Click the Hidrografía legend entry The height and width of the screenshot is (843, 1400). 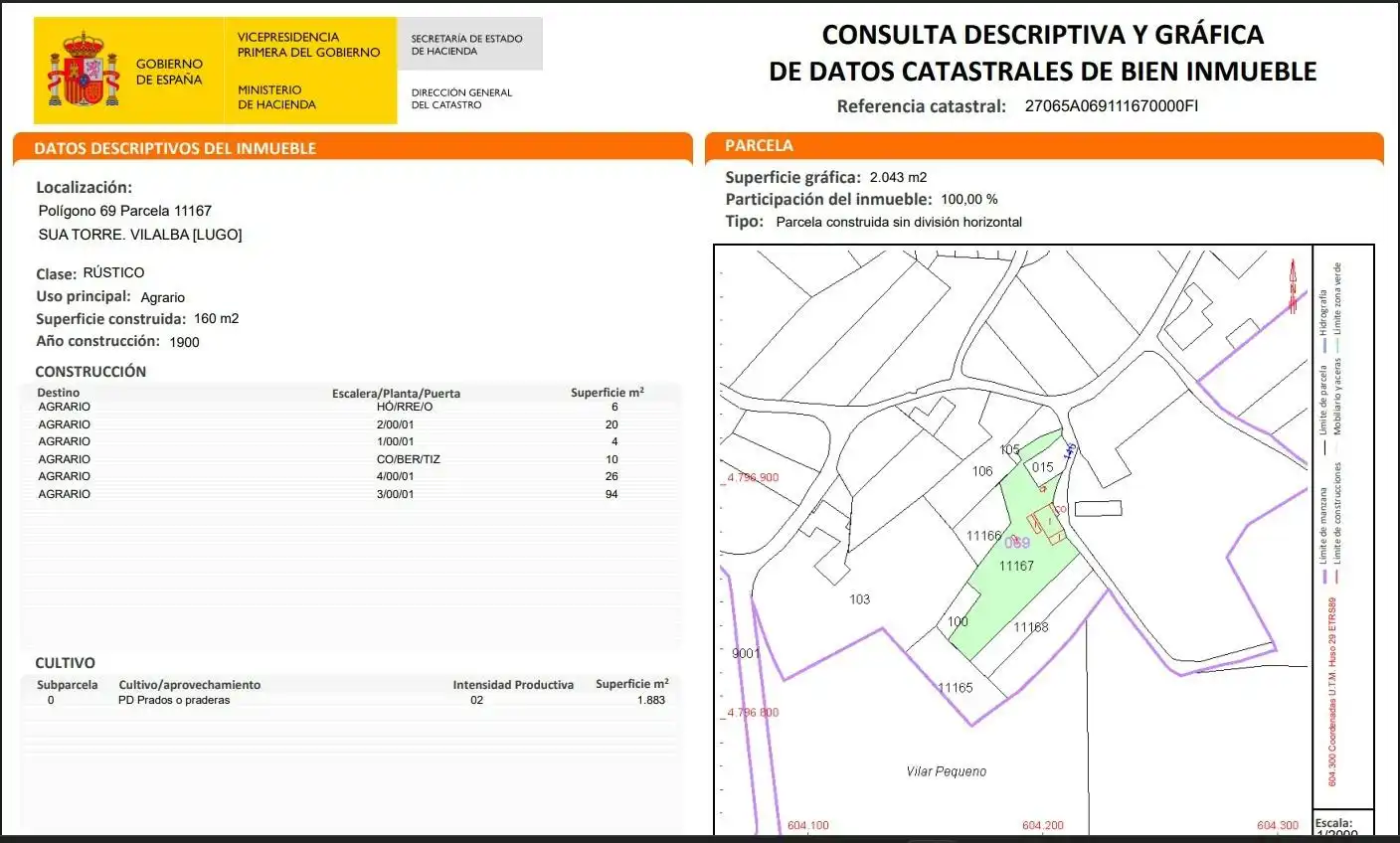click(x=1323, y=320)
